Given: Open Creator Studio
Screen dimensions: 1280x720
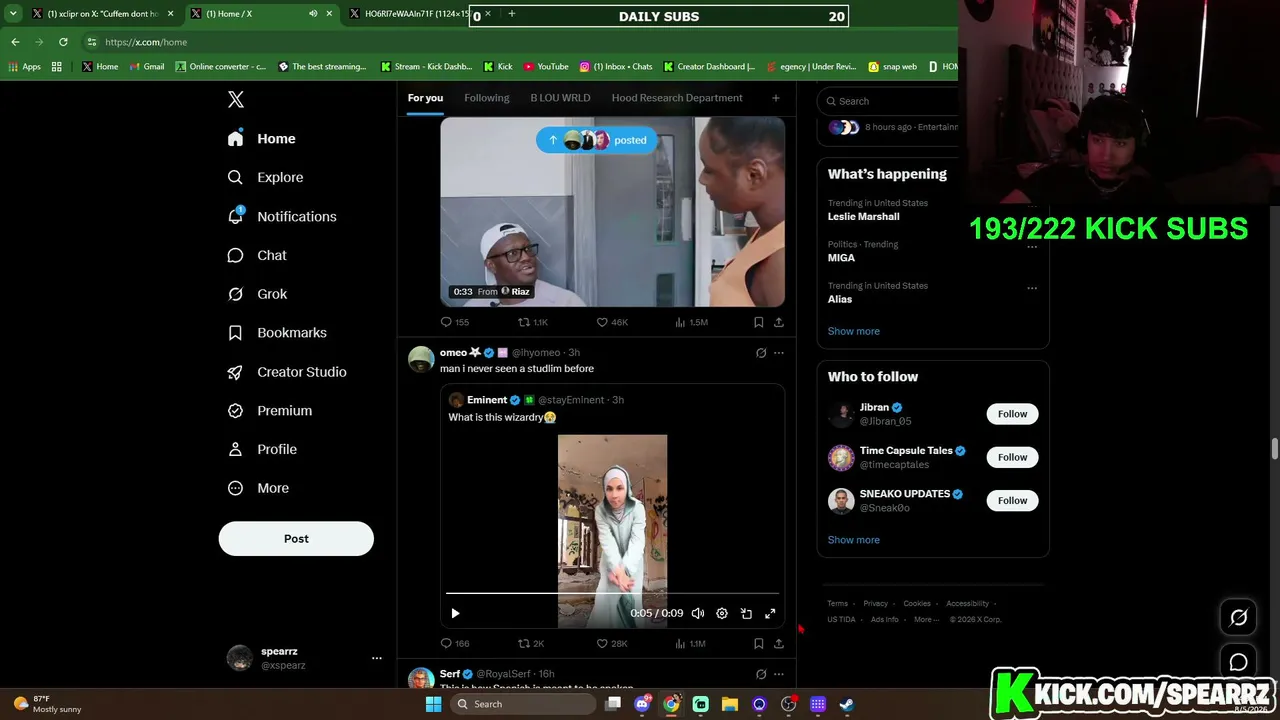Looking at the screenshot, I should tap(288, 372).
